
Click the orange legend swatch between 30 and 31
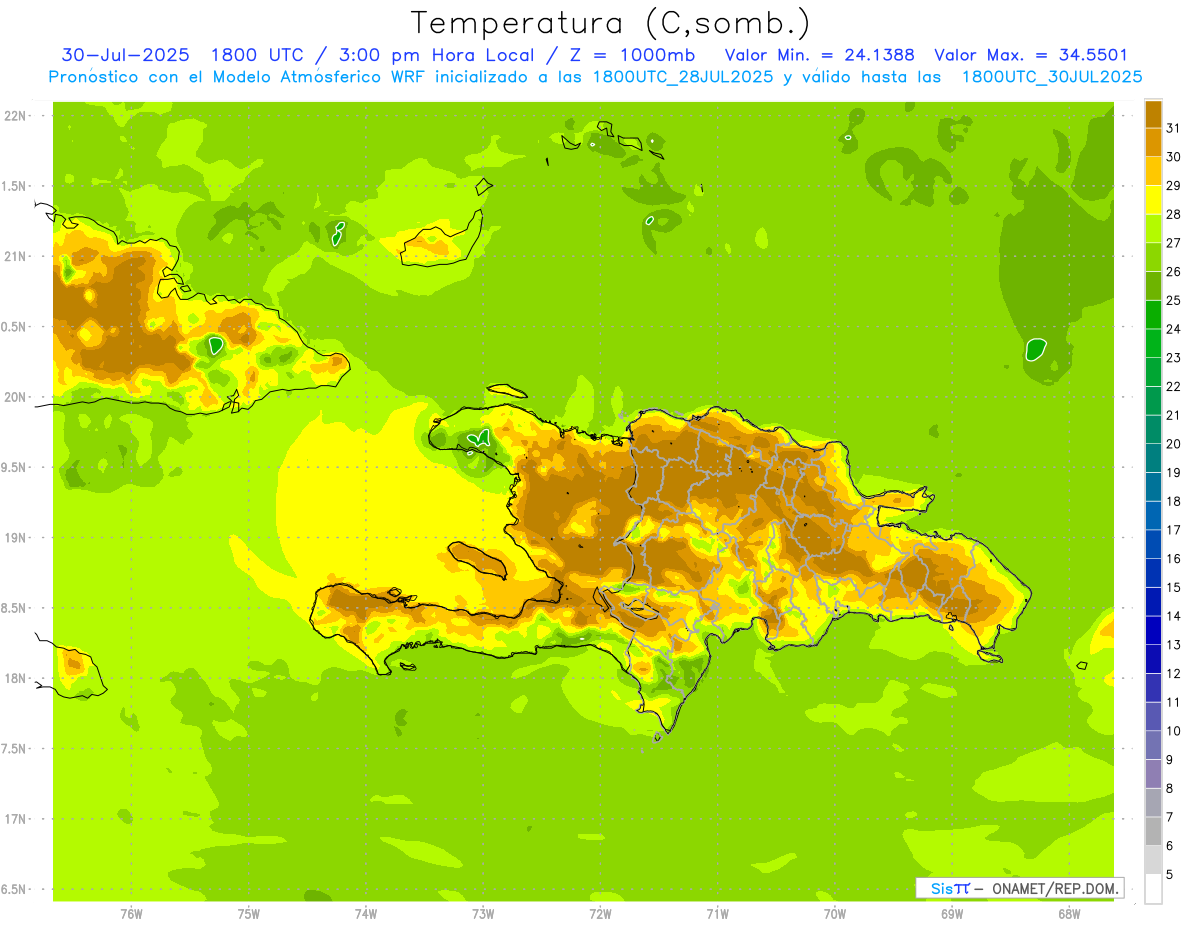coord(1153,141)
